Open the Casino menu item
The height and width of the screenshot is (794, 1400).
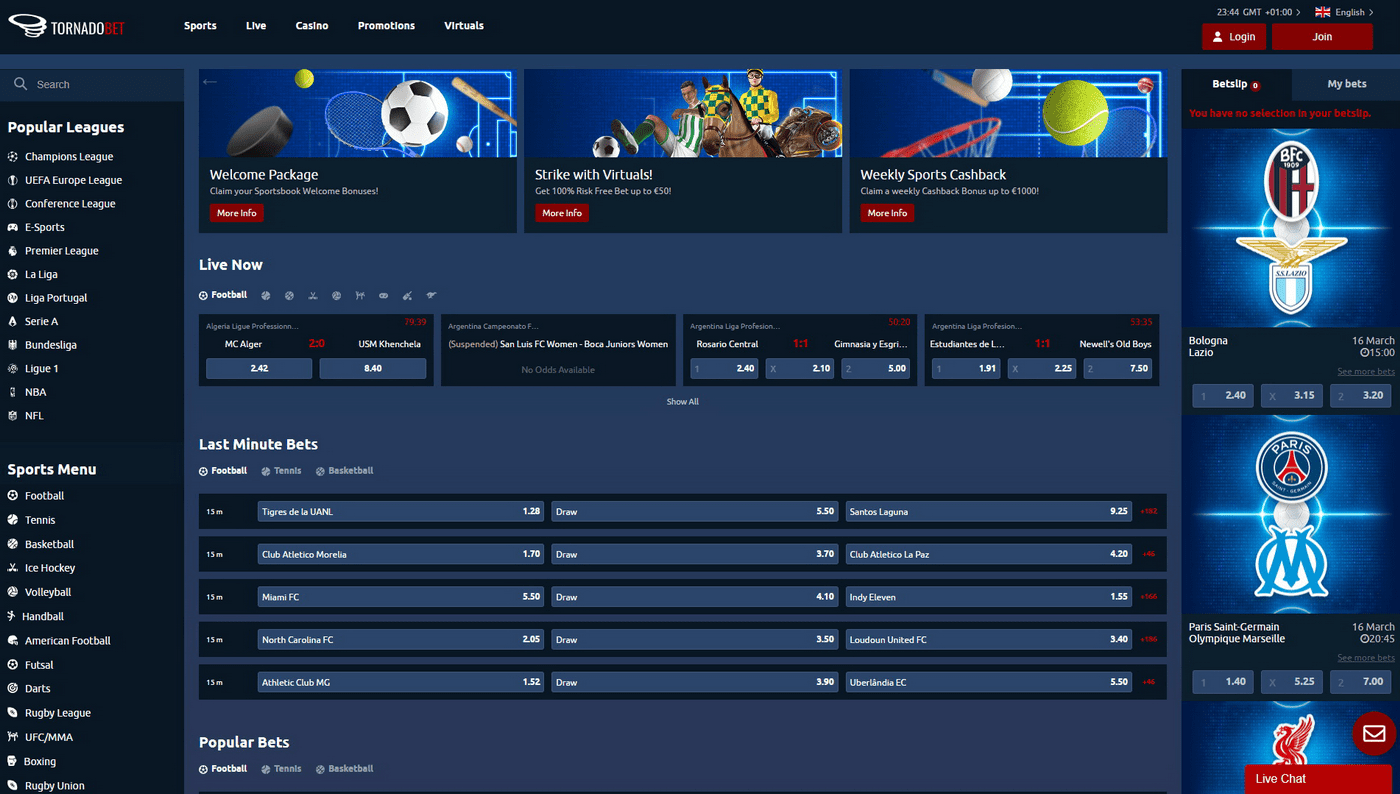coord(311,25)
